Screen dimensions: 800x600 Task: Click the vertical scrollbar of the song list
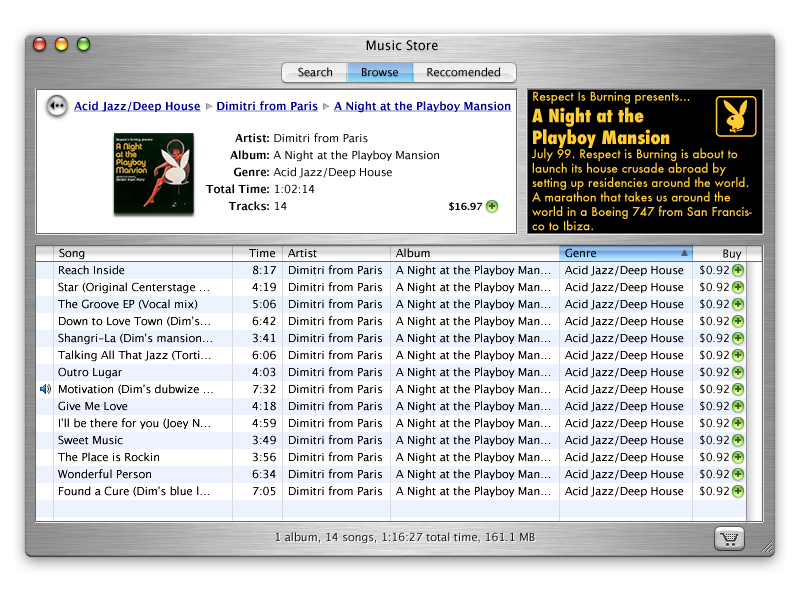point(755,392)
